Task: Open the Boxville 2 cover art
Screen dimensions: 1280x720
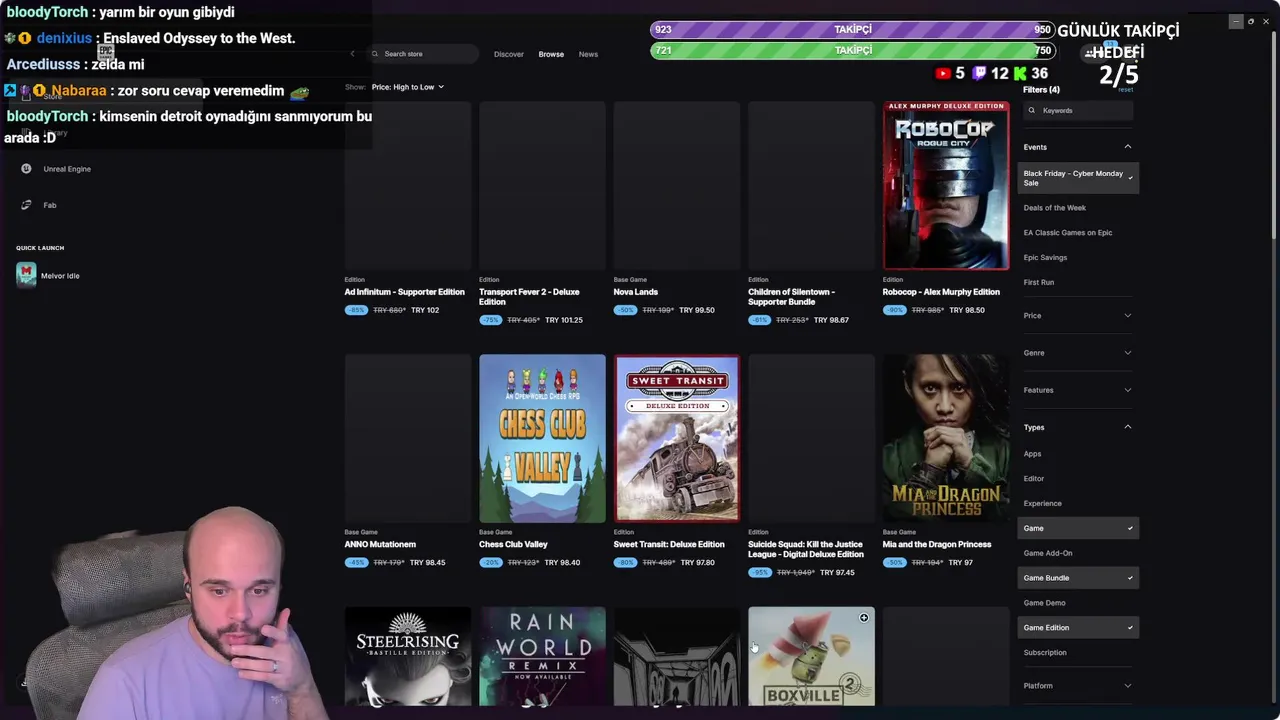Action: coord(811,656)
